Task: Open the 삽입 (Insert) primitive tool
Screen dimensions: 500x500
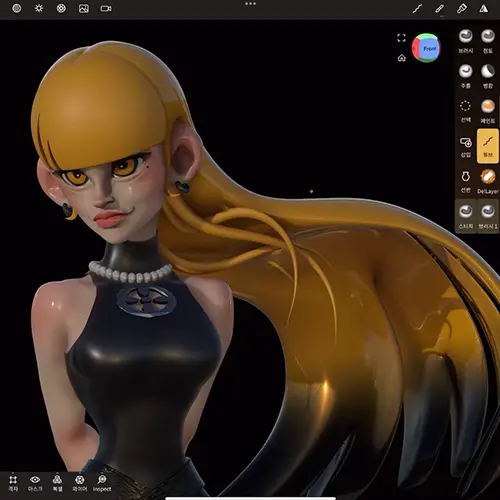Action: tap(466, 147)
